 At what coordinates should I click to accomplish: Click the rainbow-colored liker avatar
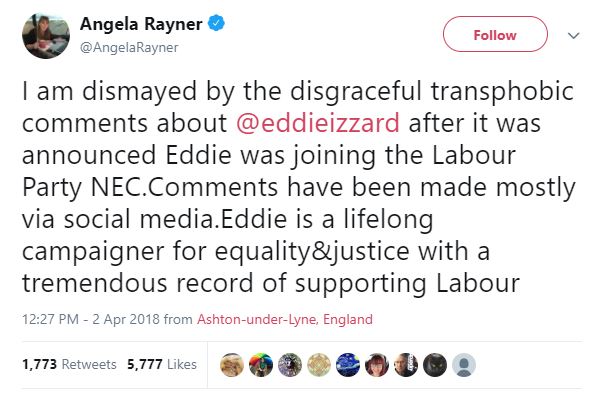point(261,365)
